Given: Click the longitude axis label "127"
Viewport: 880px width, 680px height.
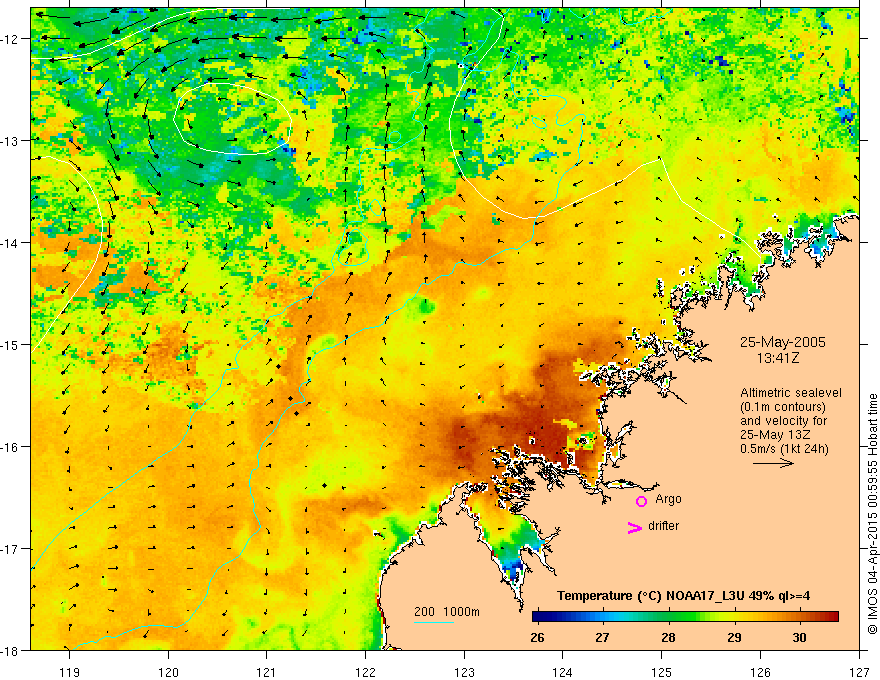Looking at the screenshot, I should tap(859, 672).
